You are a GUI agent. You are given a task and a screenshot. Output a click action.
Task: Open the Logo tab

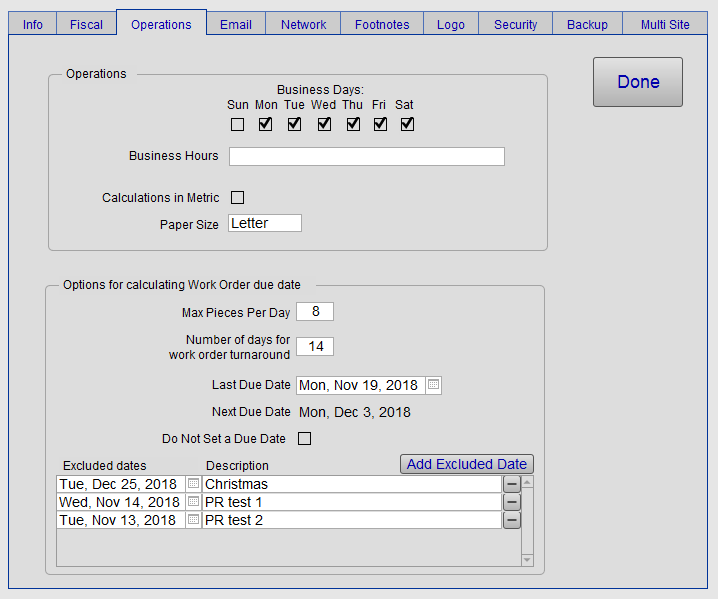point(451,24)
